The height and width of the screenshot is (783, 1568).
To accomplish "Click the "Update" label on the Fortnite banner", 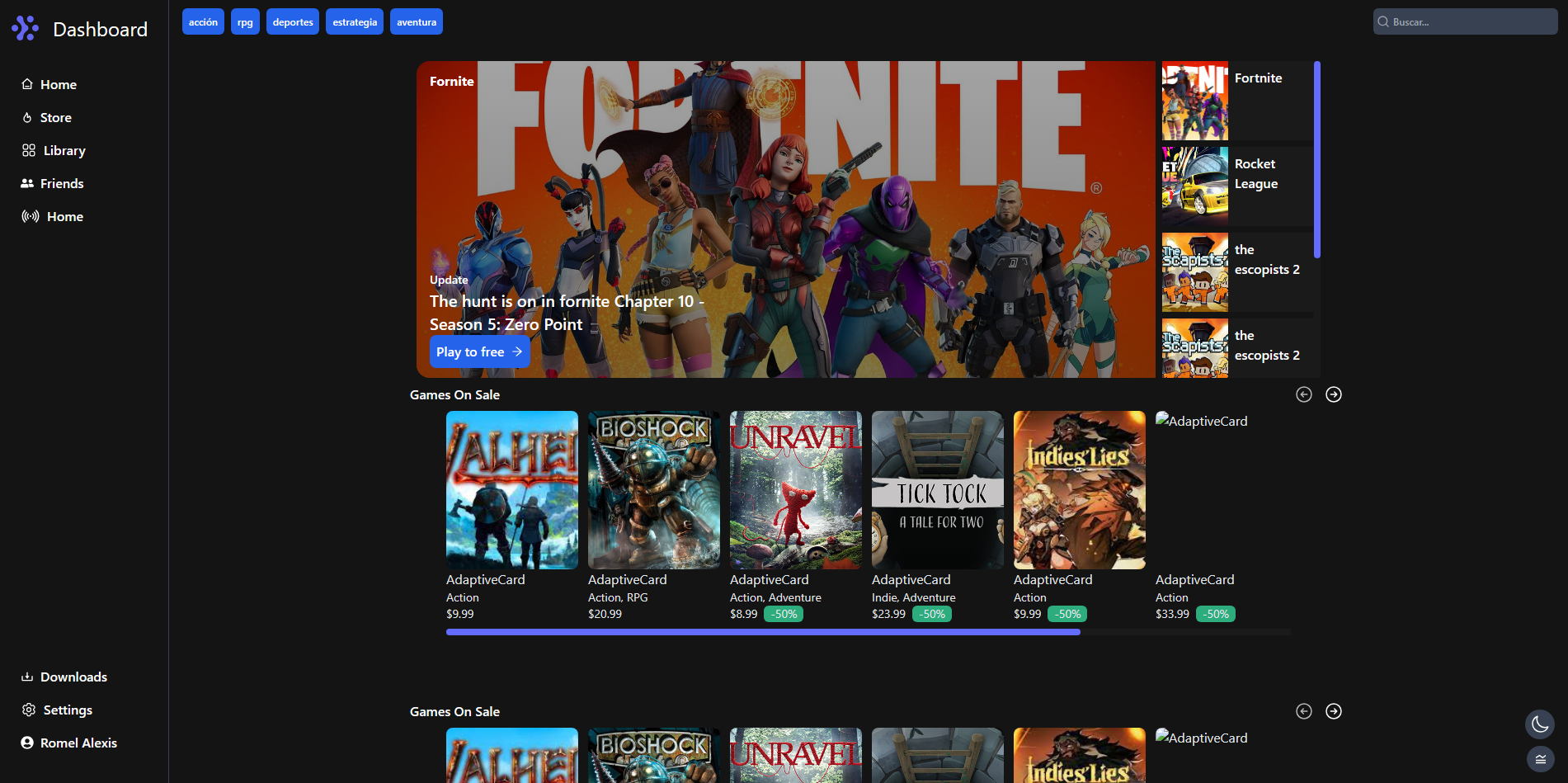I will coord(449,280).
